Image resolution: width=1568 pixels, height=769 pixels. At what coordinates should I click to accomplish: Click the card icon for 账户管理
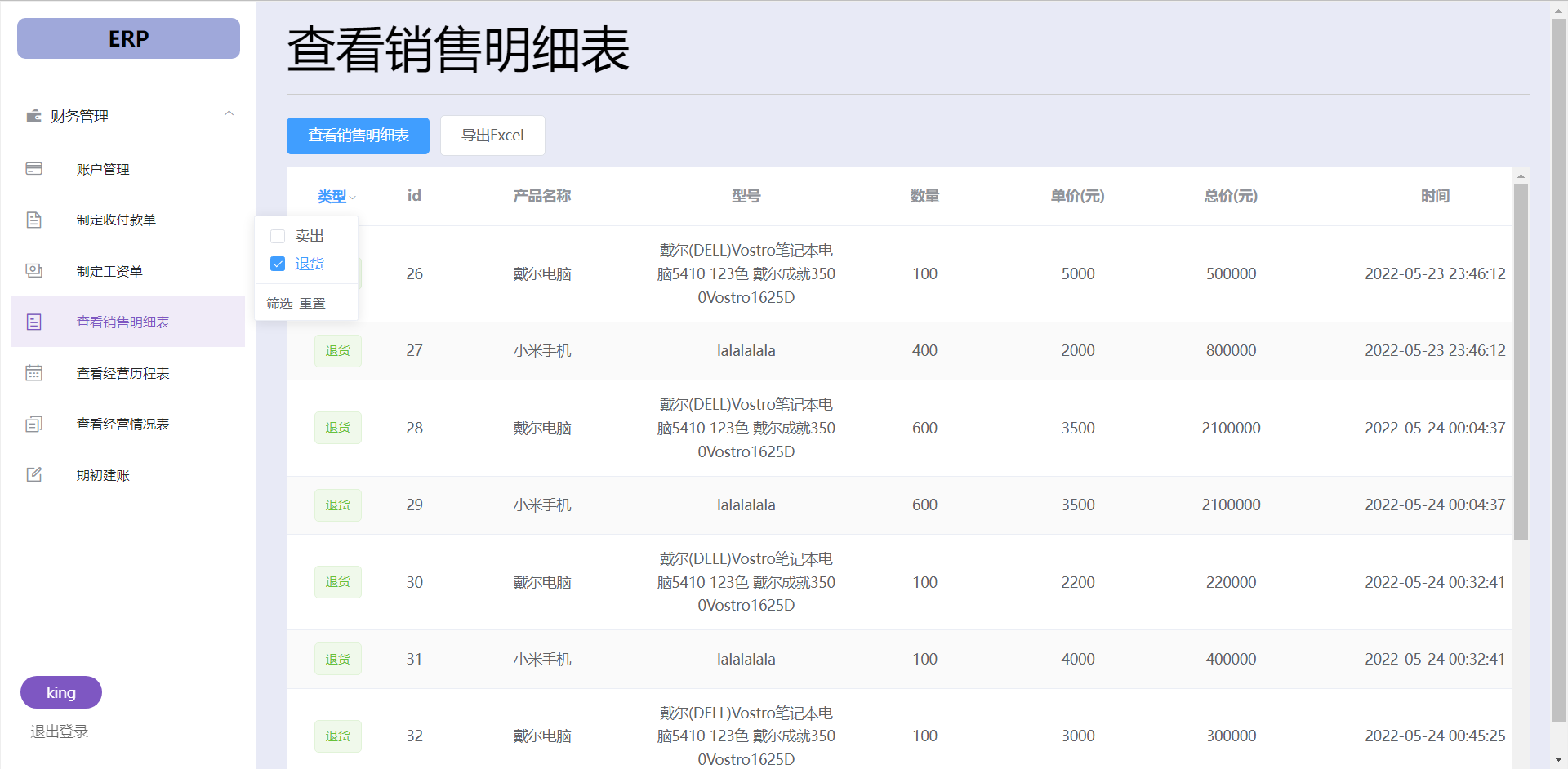pyautogui.click(x=33, y=168)
